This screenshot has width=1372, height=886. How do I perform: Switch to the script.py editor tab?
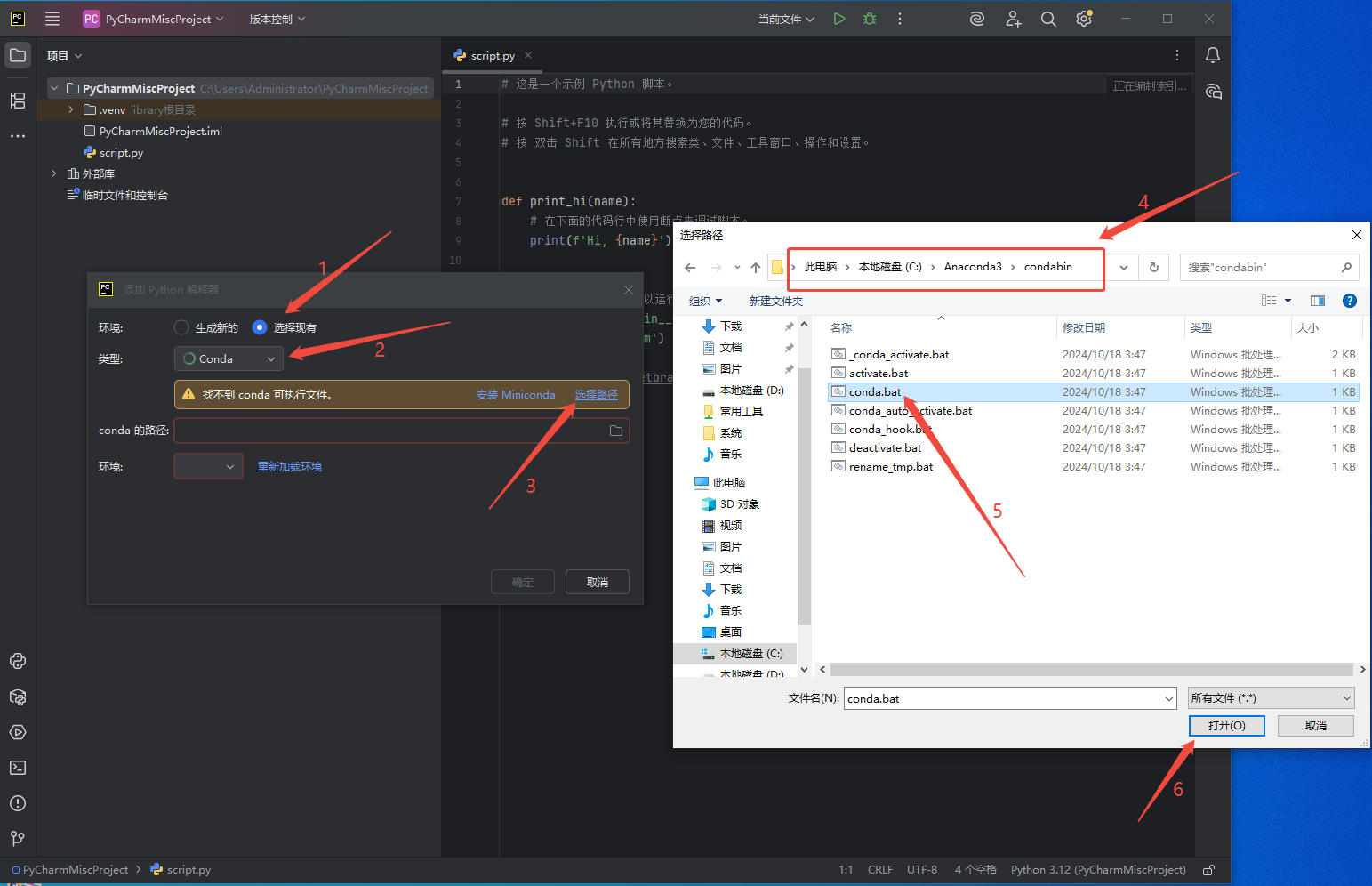pos(492,55)
